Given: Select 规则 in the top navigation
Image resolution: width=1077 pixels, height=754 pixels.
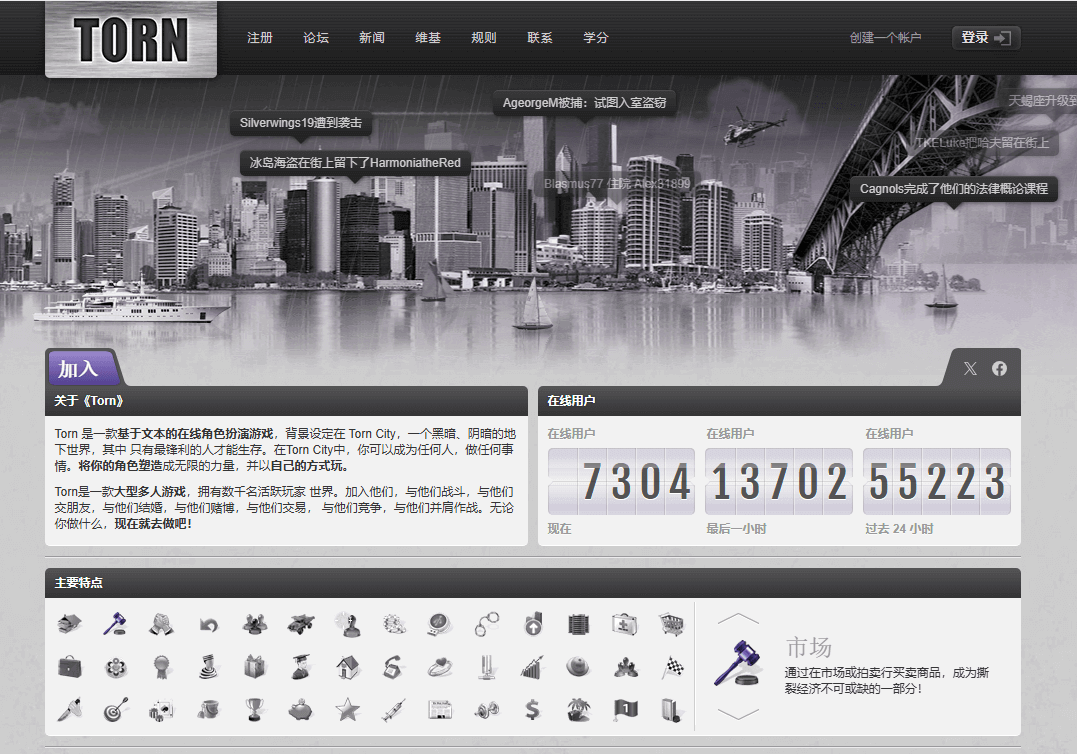Looking at the screenshot, I should click(484, 38).
